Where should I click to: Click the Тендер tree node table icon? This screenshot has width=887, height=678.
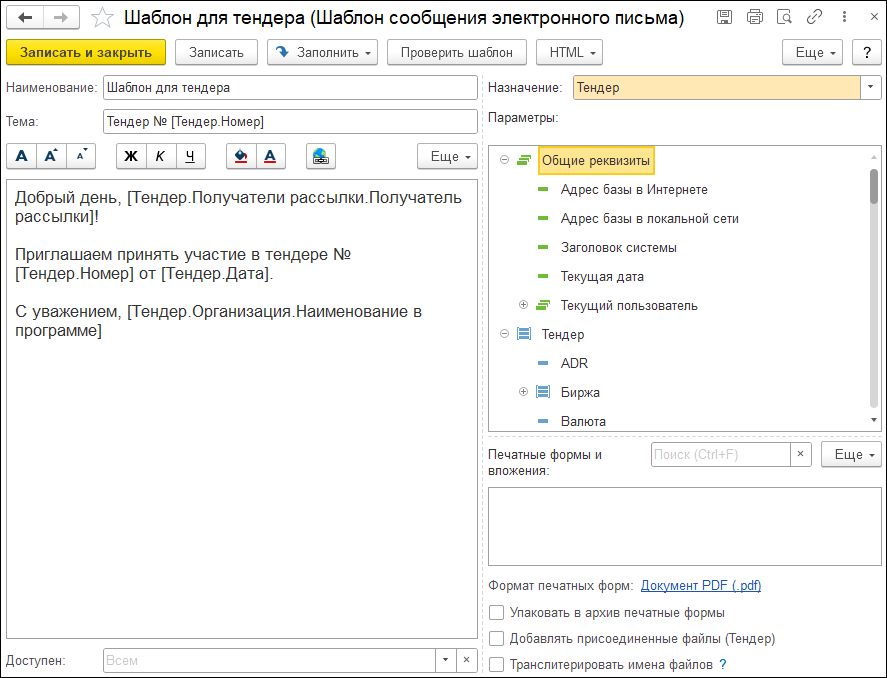coord(524,334)
